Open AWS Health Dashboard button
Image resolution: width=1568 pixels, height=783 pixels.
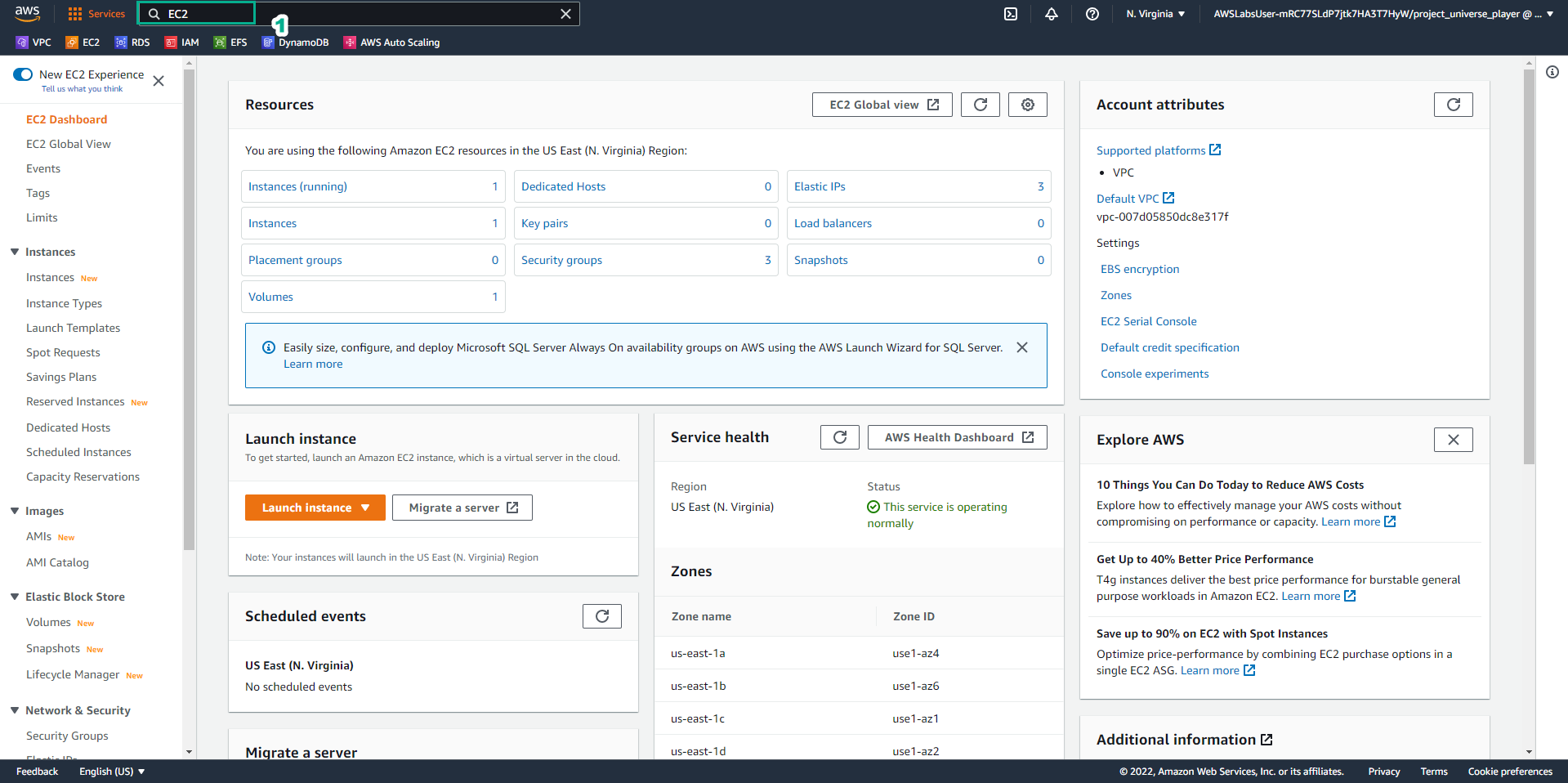click(958, 437)
